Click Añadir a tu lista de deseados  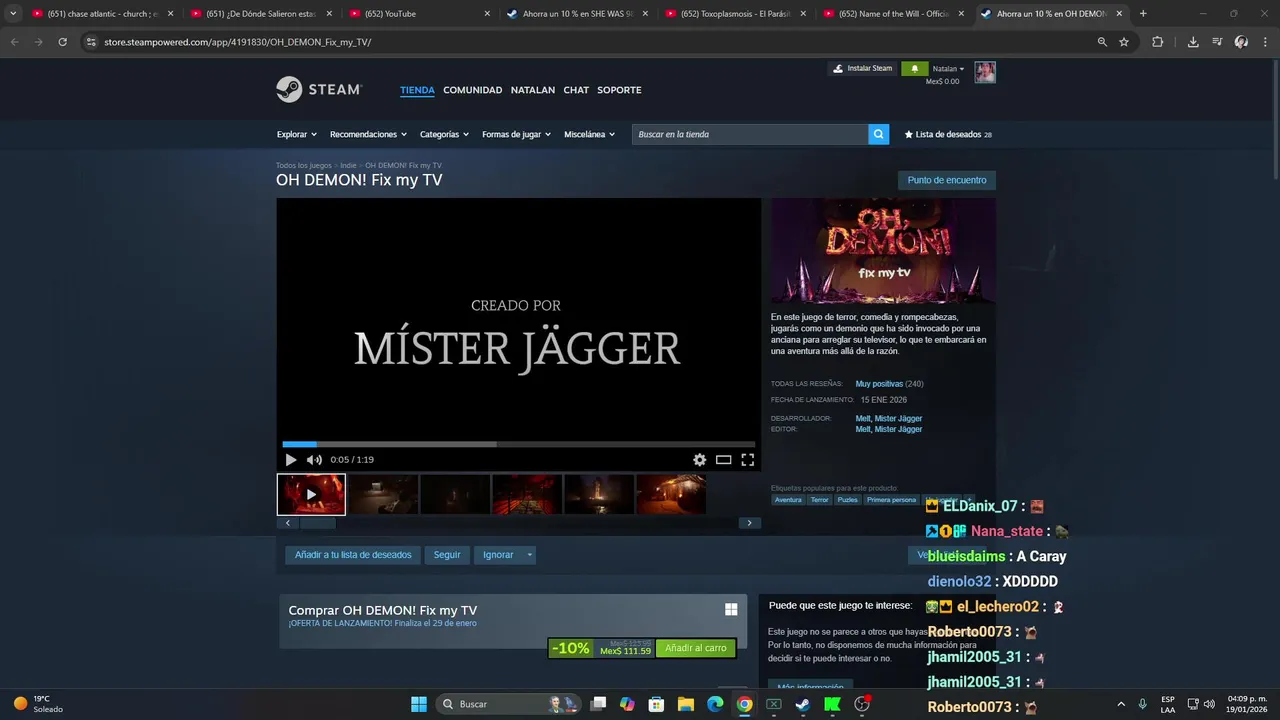click(353, 555)
